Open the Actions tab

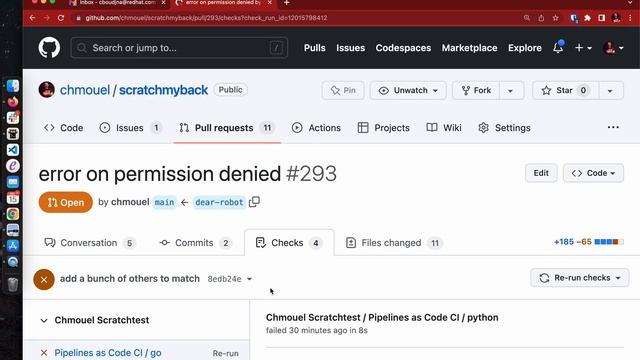point(316,128)
